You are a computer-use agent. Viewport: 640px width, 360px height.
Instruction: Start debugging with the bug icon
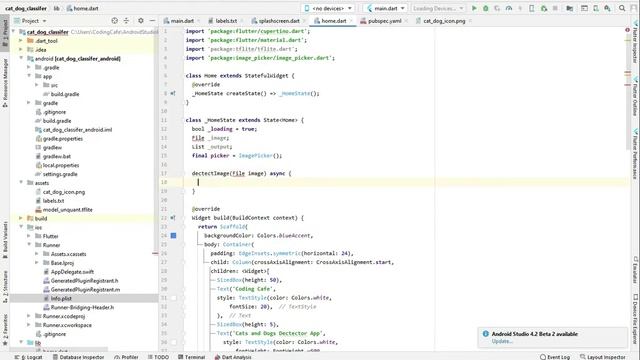pos(486,8)
